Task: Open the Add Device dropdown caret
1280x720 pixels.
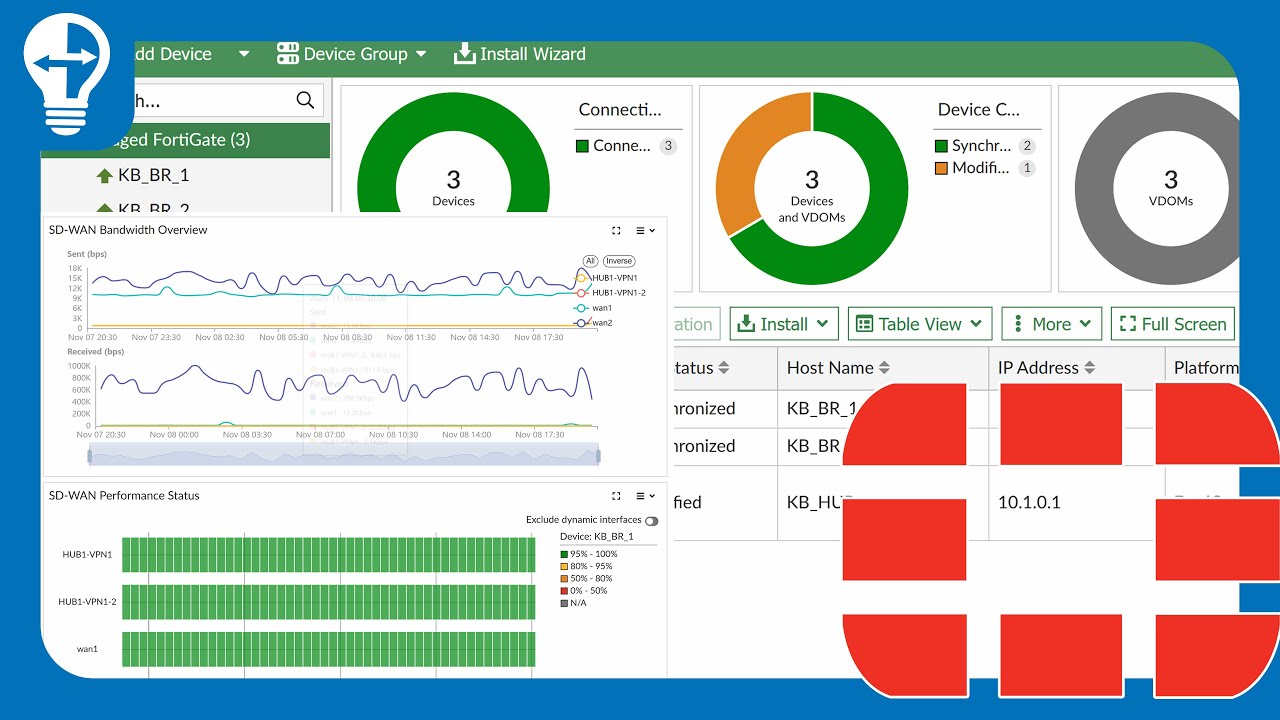Action: point(243,54)
